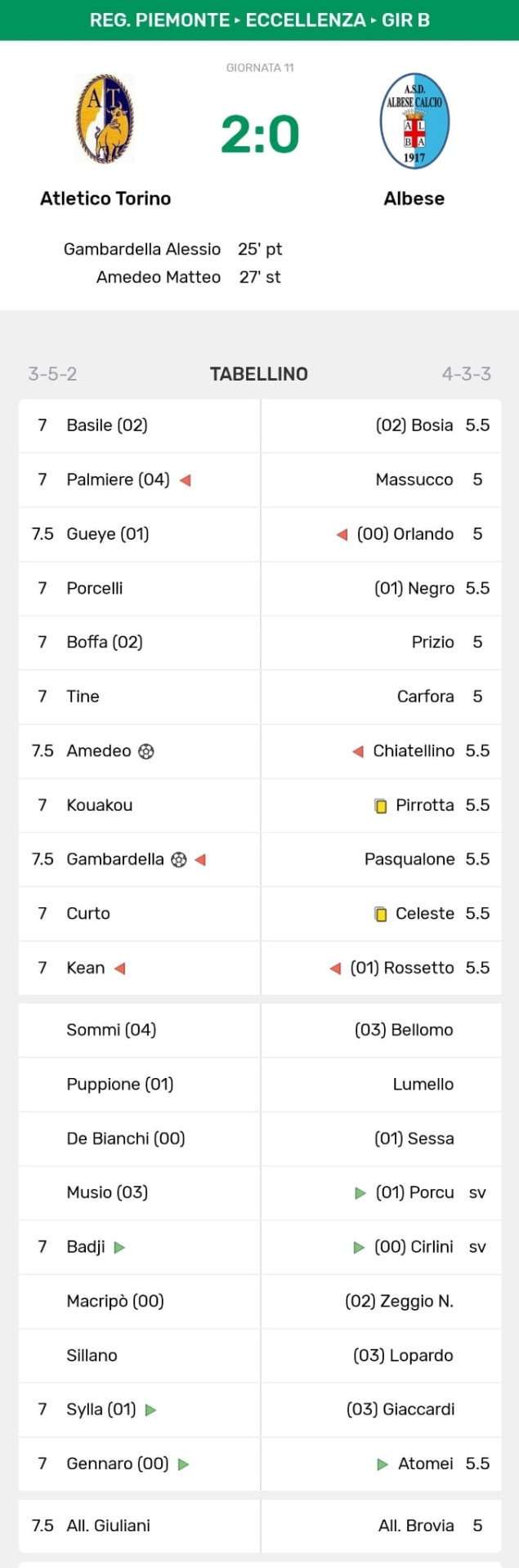Toggle the red sub-out arrow next to Kean
This screenshot has width=519, height=1568.
tap(120, 968)
